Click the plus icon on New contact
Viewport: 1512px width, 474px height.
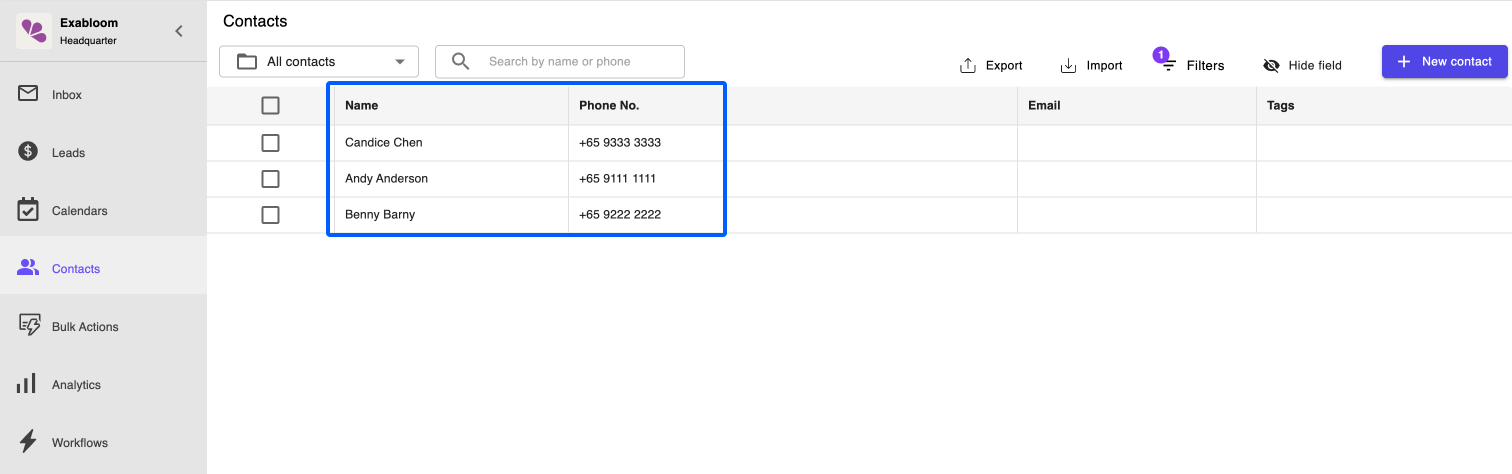[1403, 61]
